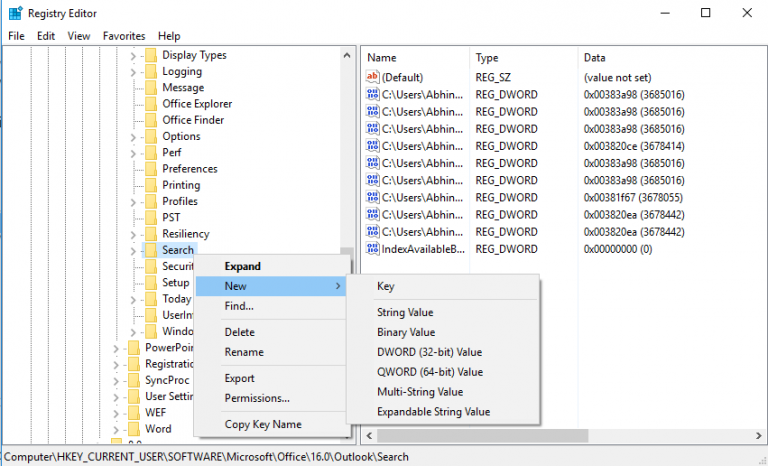Click the Message folder icon
The width and height of the screenshot is (768, 466).
pyautogui.click(x=151, y=87)
